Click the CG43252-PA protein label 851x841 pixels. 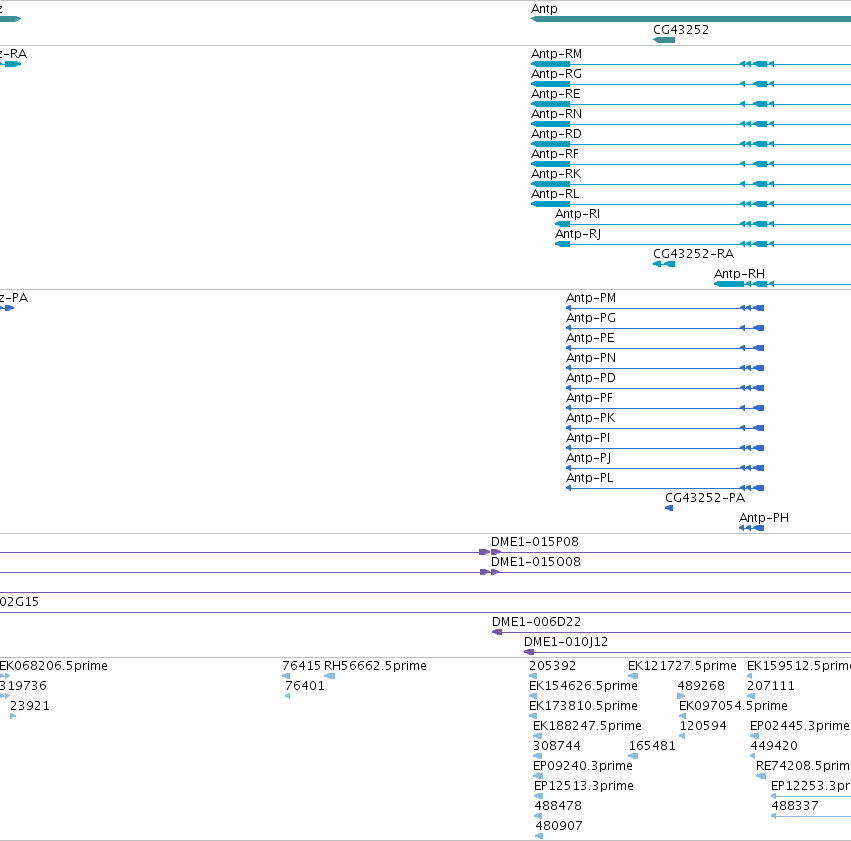pos(705,498)
